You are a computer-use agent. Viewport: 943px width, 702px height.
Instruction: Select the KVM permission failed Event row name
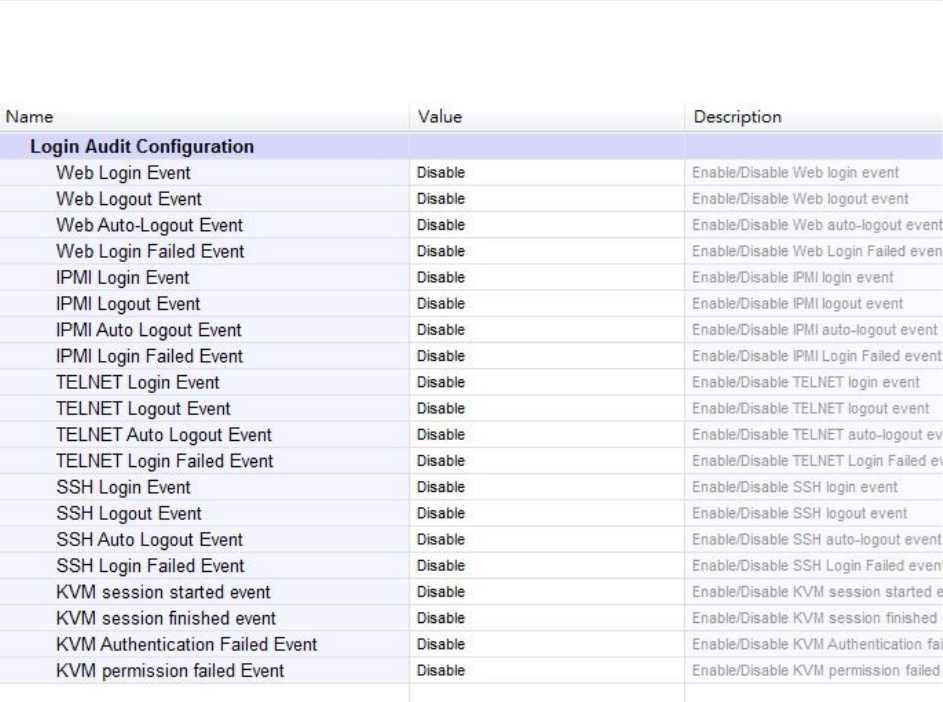170,671
